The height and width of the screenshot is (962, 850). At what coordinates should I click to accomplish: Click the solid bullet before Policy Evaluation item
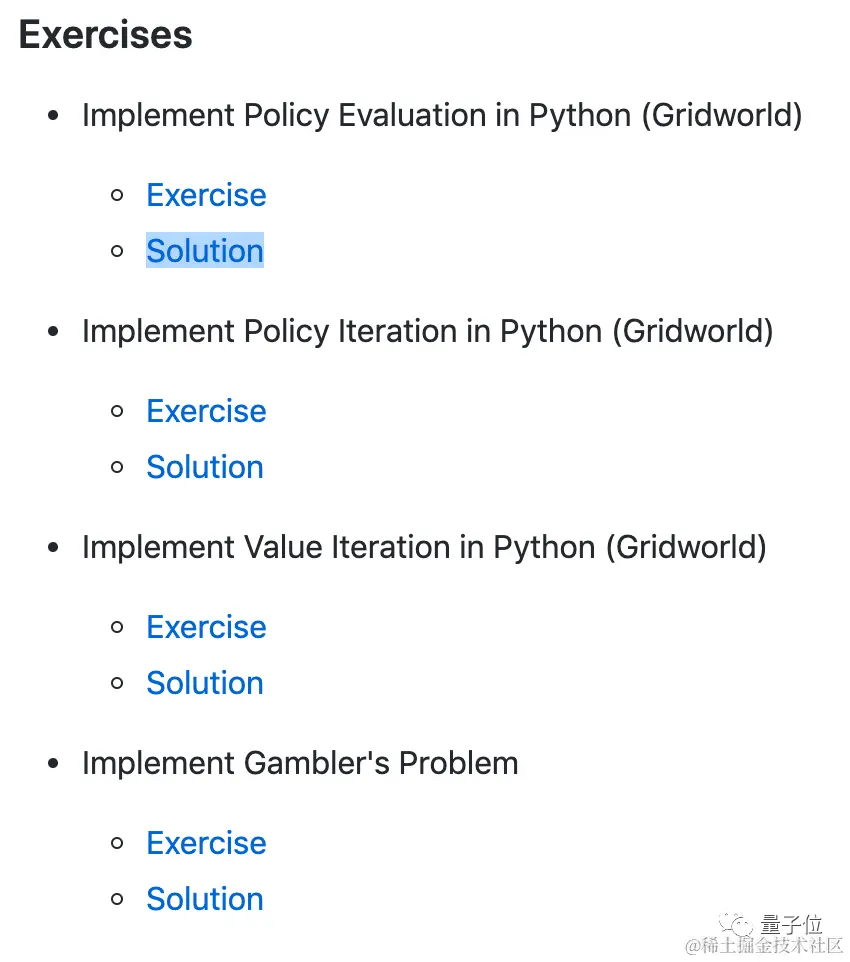[54, 116]
